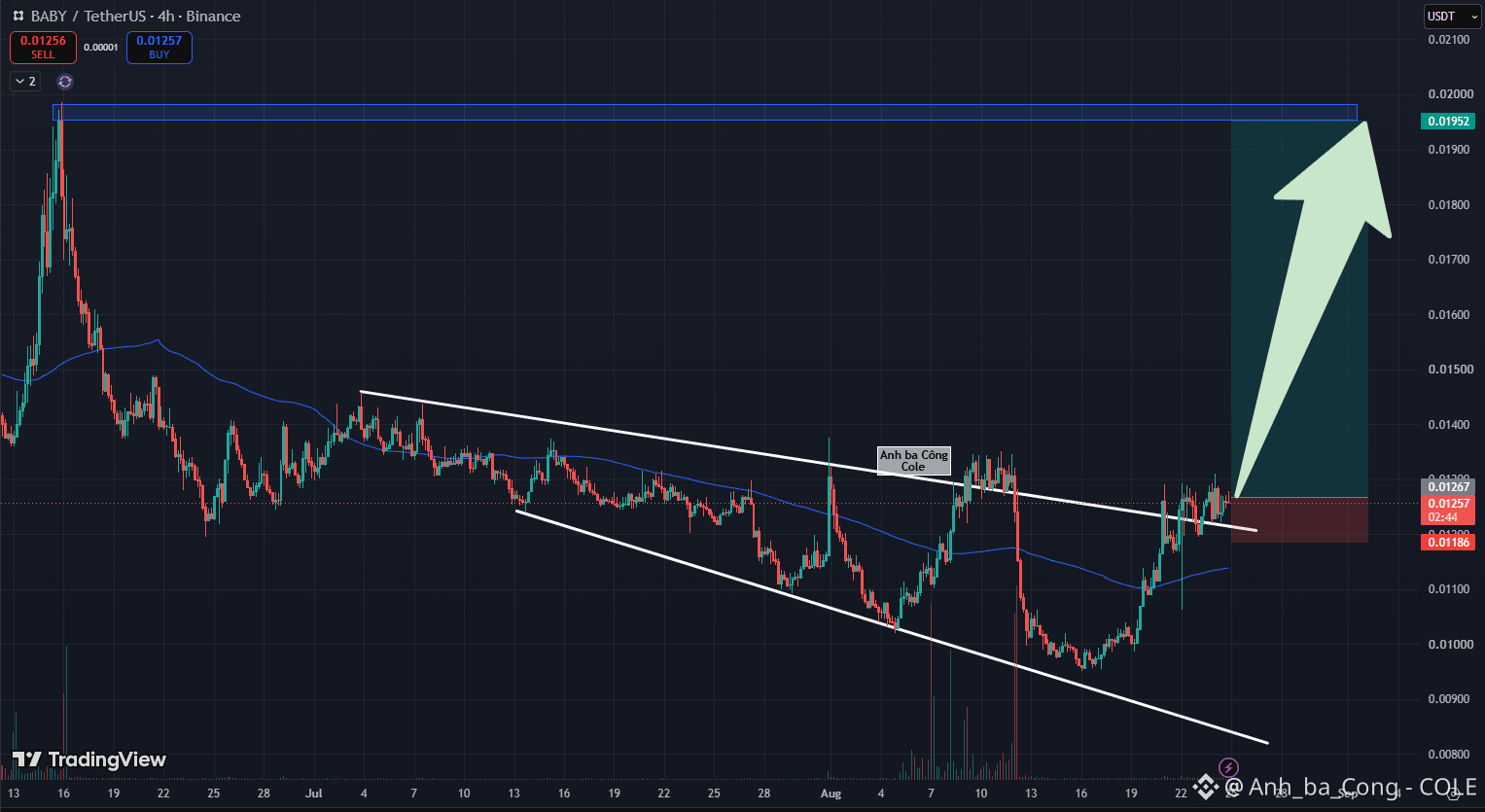Click the BABY symbol logo icon
1485x812 pixels.
(x=18, y=16)
